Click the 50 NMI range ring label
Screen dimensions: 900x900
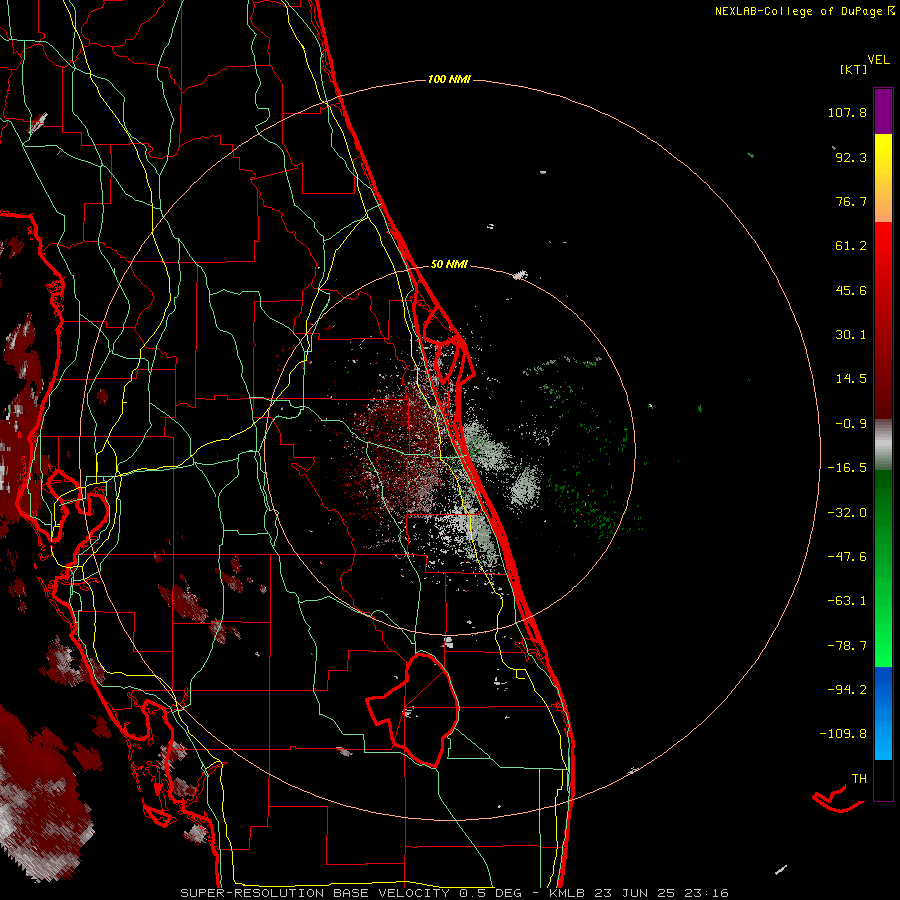point(449,265)
